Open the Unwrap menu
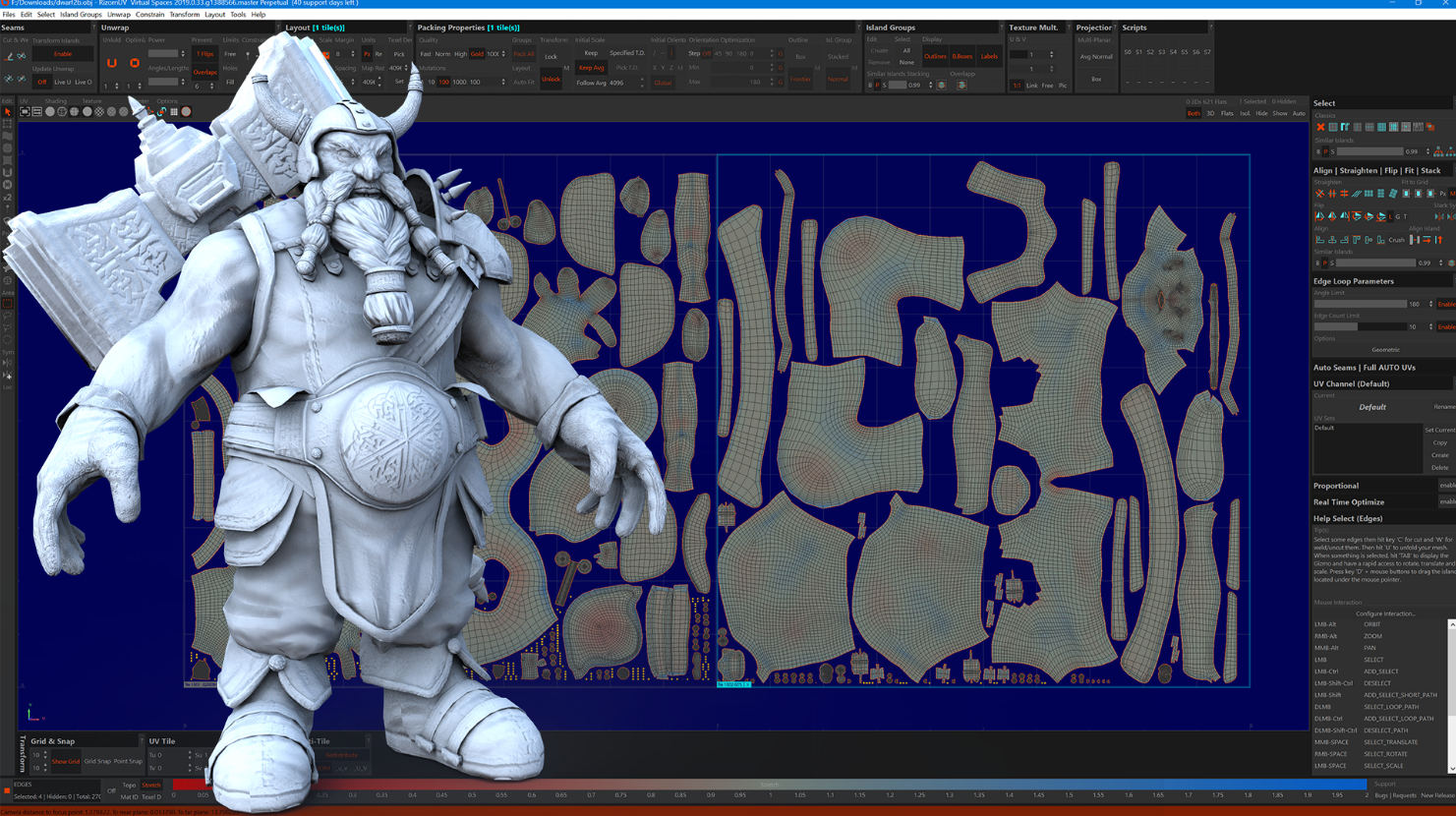 pos(118,15)
